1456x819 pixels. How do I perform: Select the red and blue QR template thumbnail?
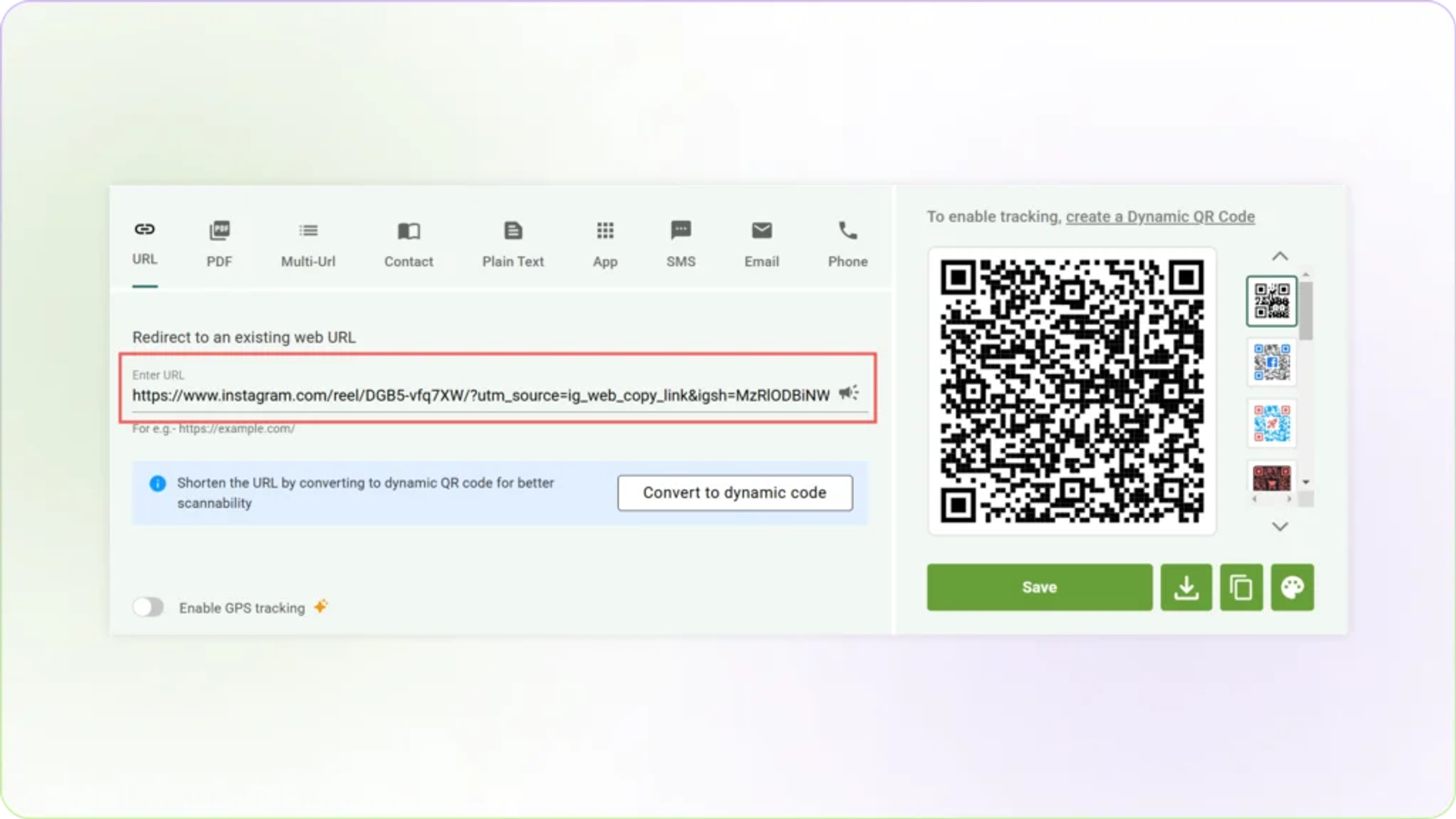click(x=1272, y=423)
